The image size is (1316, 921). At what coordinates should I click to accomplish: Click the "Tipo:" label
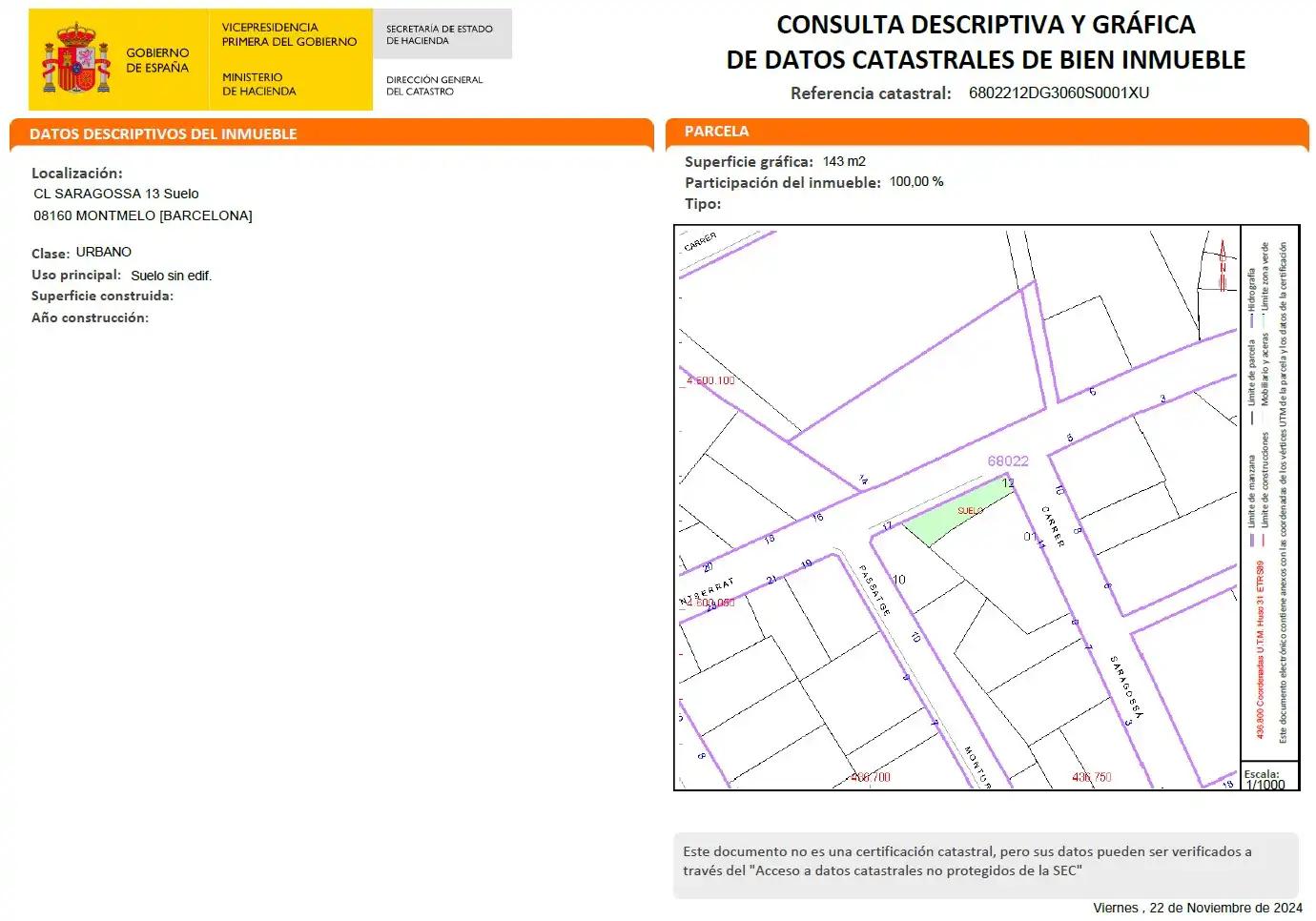[x=703, y=203]
